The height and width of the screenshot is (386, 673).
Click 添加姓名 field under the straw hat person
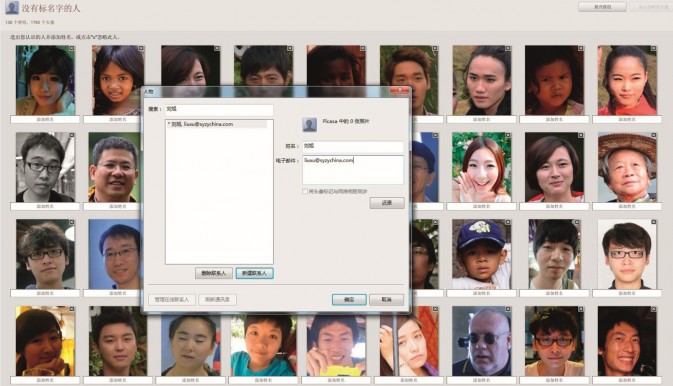627,207
